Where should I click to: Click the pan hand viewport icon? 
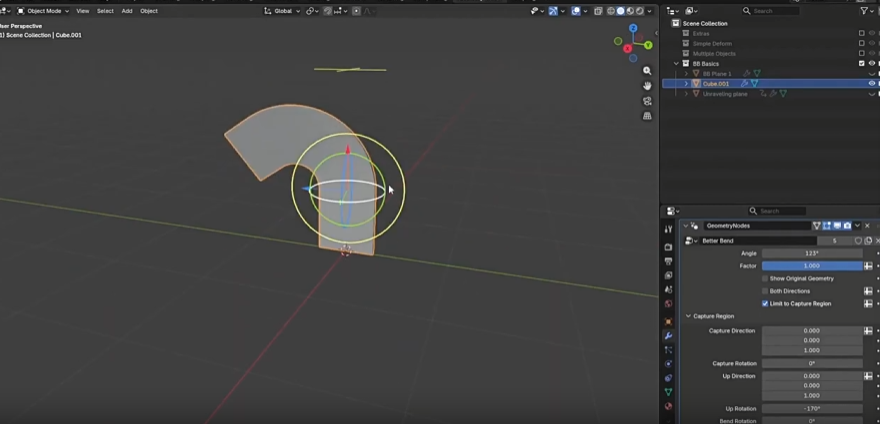[647, 86]
